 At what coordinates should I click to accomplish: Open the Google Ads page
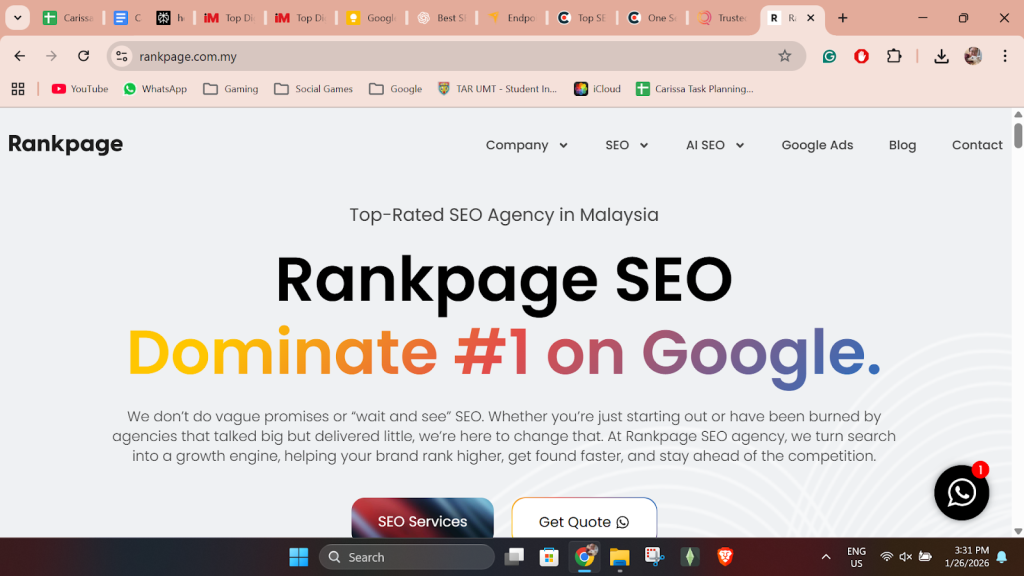817,145
